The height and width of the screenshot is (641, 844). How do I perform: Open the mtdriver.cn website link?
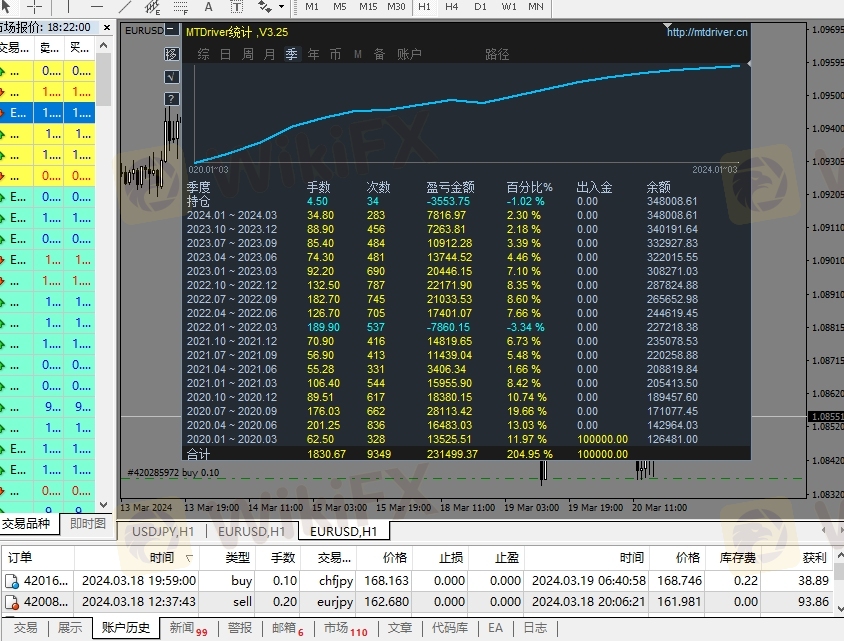tap(707, 32)
